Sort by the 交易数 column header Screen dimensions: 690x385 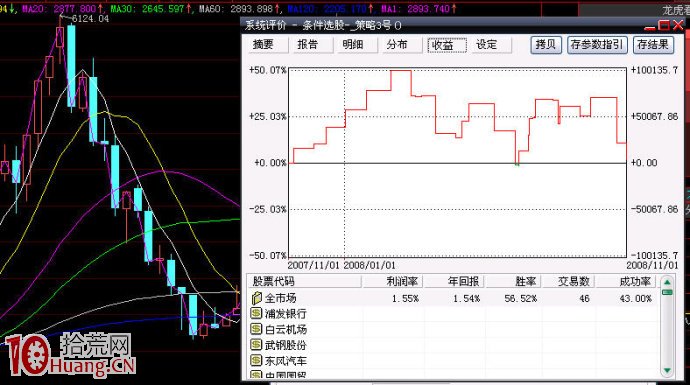pos(569,282)
